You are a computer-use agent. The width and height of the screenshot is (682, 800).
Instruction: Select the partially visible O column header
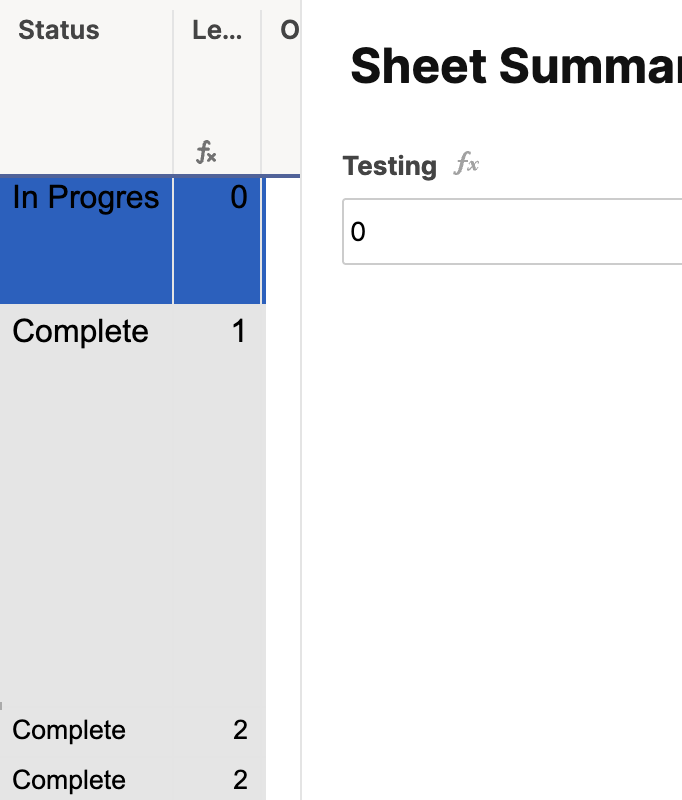281,87
